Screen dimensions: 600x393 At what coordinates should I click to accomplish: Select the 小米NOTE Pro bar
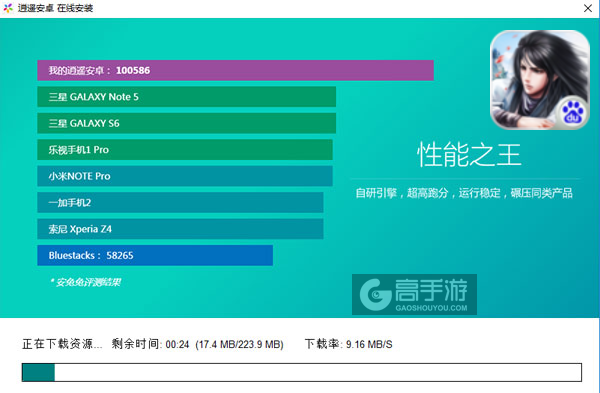click(x=185, y=176)
